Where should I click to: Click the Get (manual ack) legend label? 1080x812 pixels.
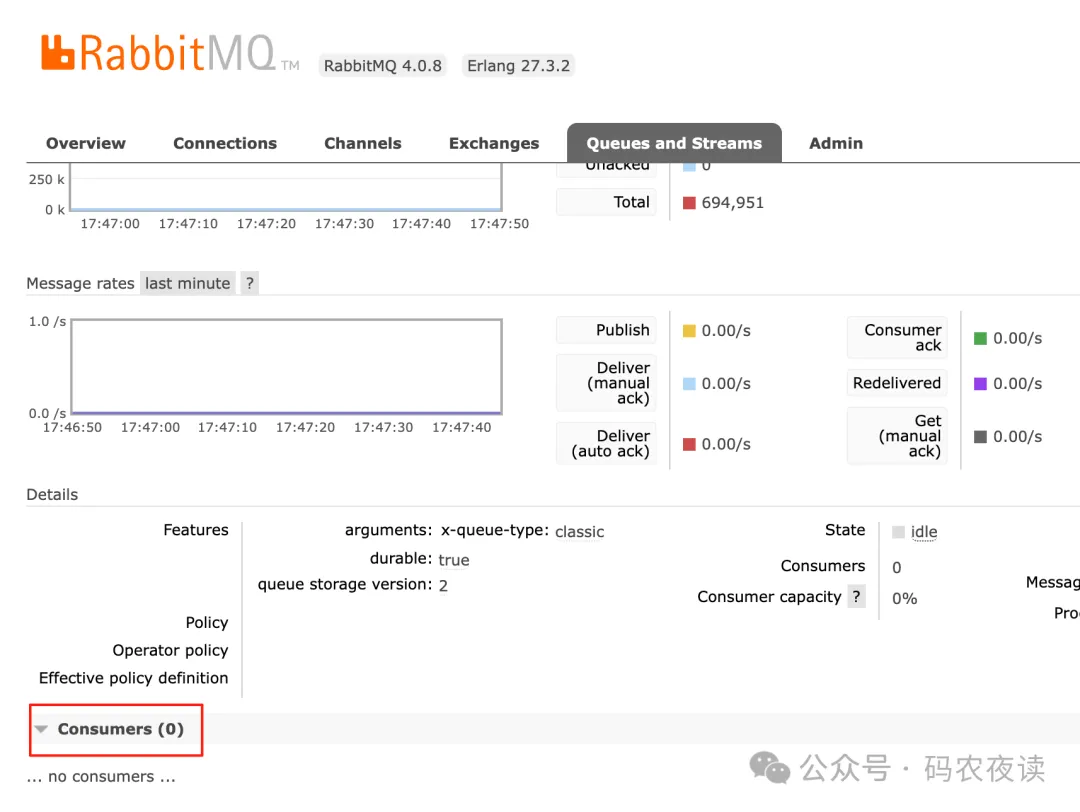point(897,436)
